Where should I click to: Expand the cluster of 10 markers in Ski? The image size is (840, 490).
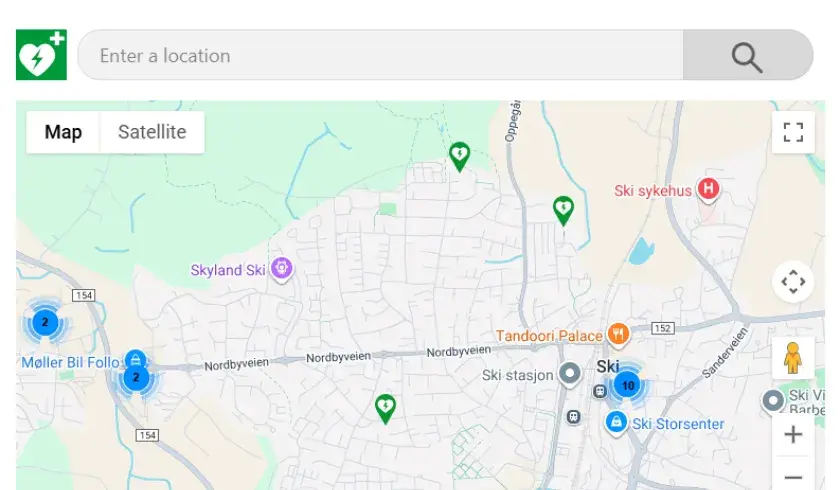tap(628, 385)
